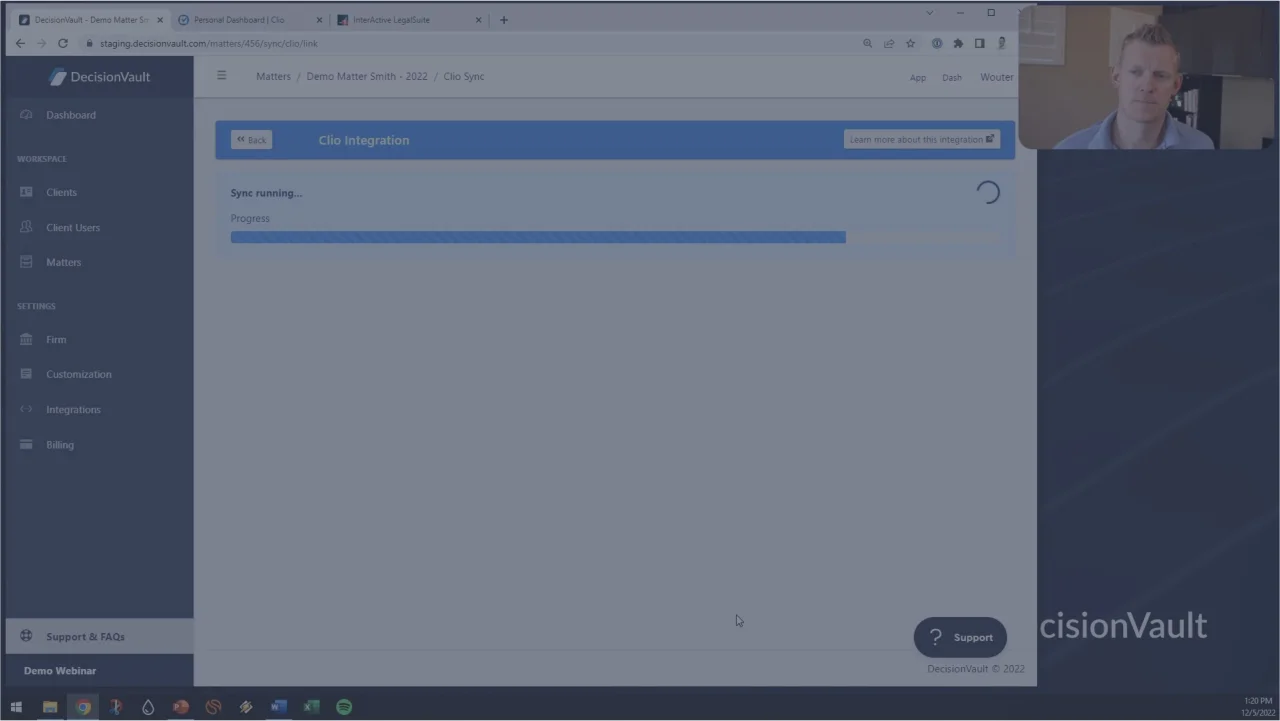Open File Explorer from taskbar
The width and height of the screenshot is (1280, 721).
pyautogui.click(x=50, y=707)
